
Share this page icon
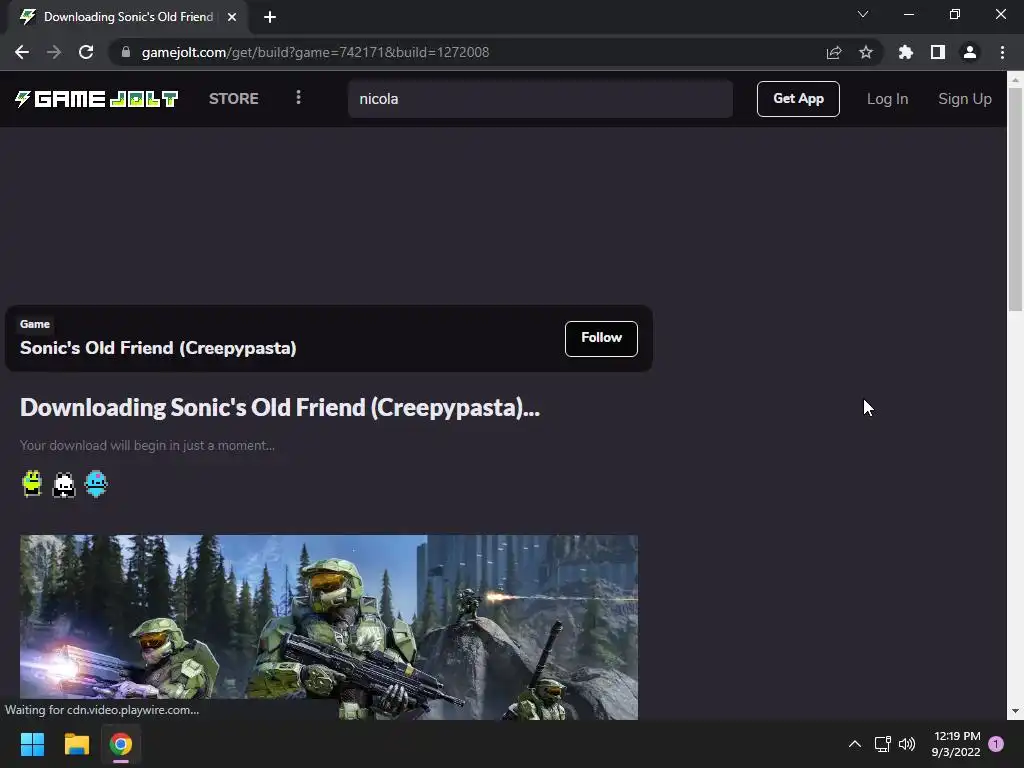coord(834,52)
